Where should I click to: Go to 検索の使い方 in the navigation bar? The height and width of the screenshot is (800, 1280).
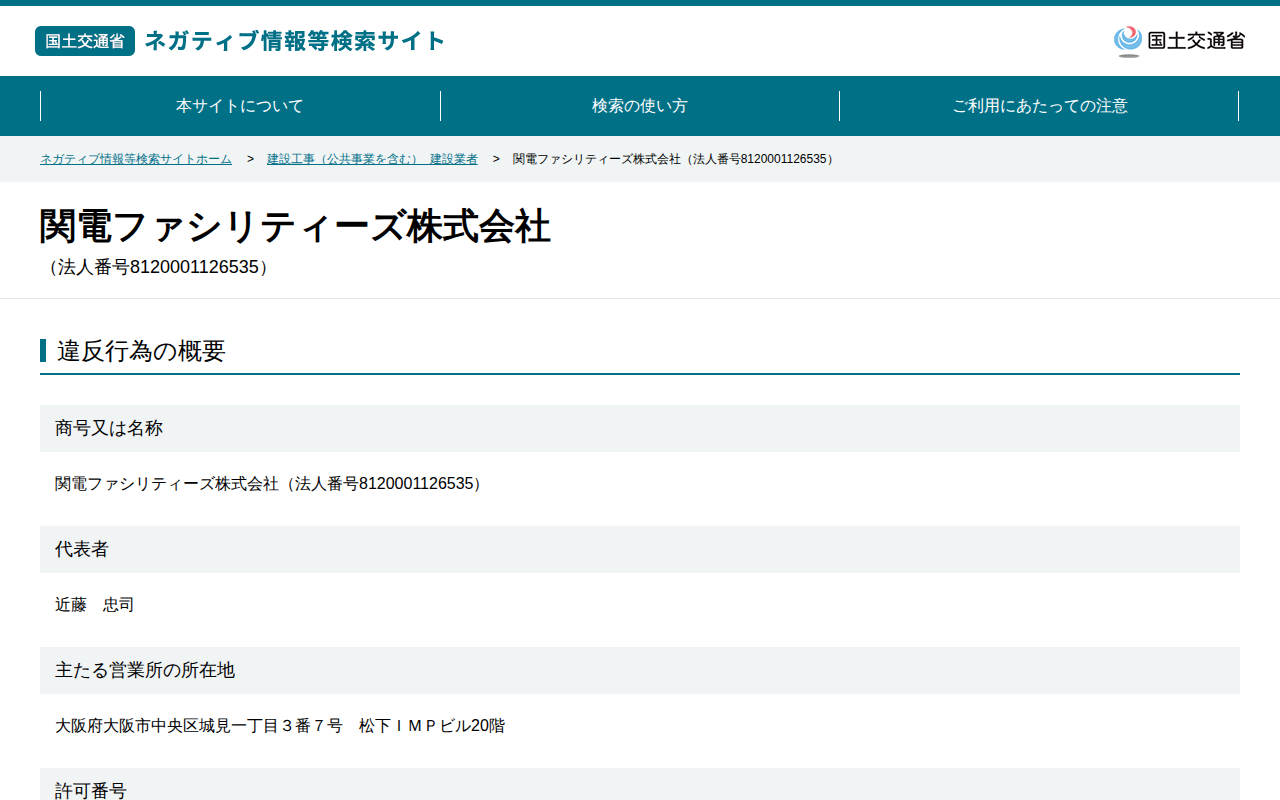[x=640, y=106]
